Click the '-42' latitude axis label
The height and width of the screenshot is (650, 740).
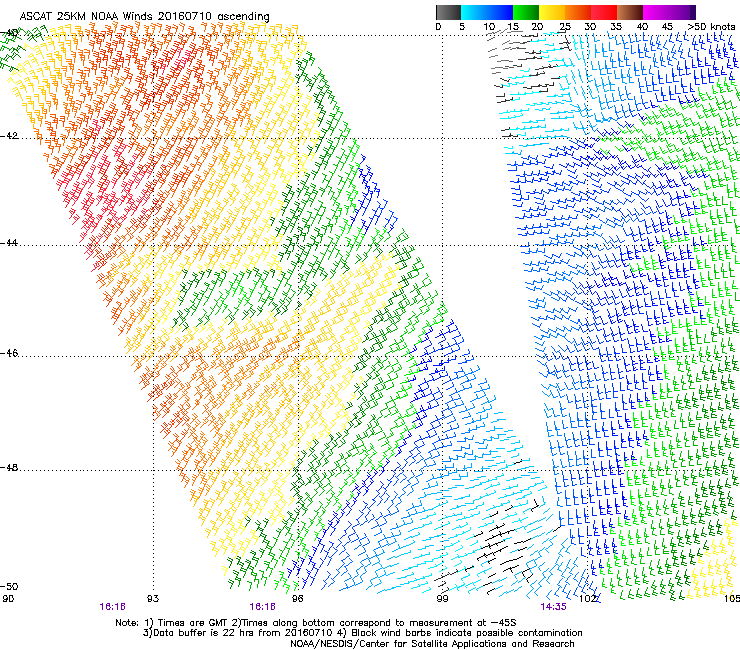point(9,136)
